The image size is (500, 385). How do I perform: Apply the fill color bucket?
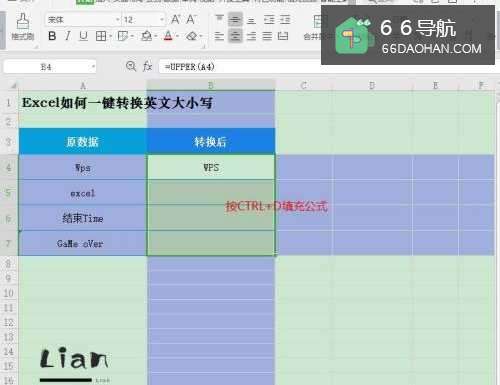click(x=146, y=36)
